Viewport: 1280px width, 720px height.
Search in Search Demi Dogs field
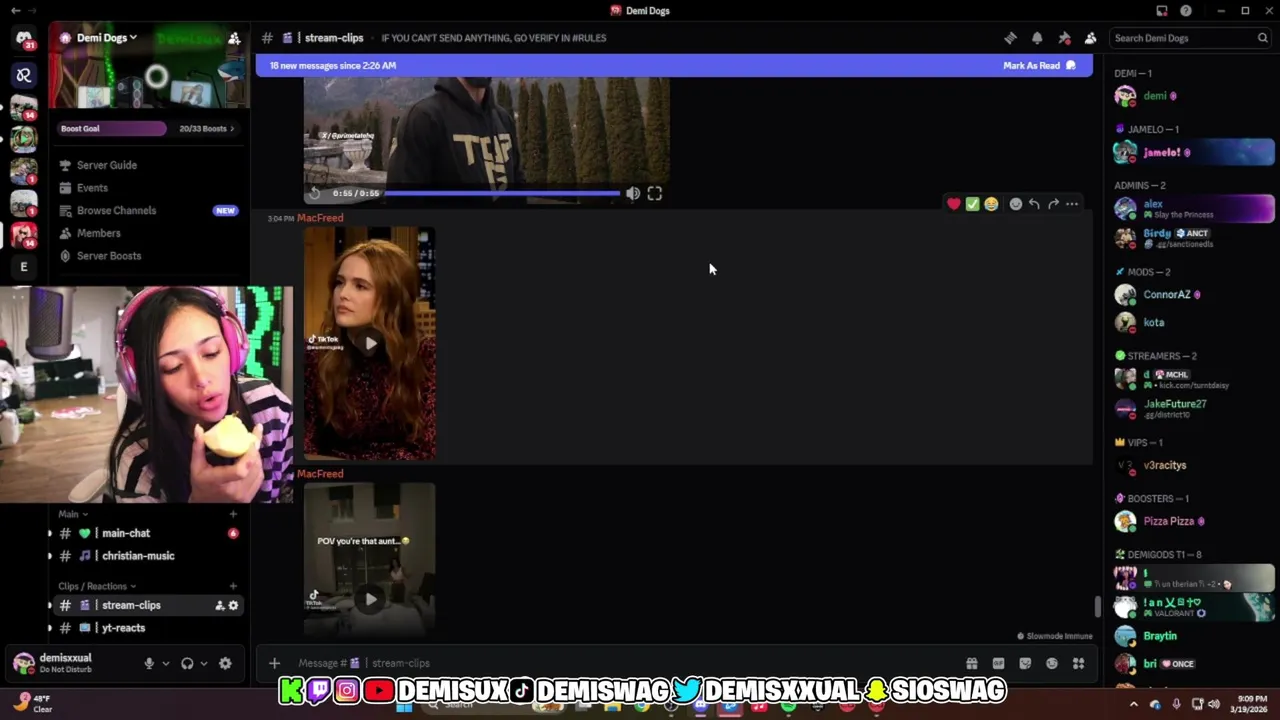[x=1190, y=38]
